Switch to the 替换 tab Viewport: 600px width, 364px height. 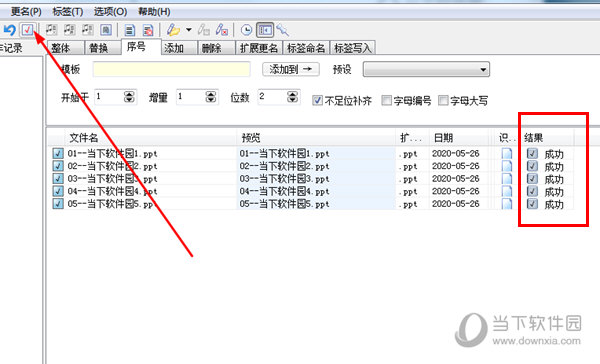pyautogui.click(x=103, y=48)
